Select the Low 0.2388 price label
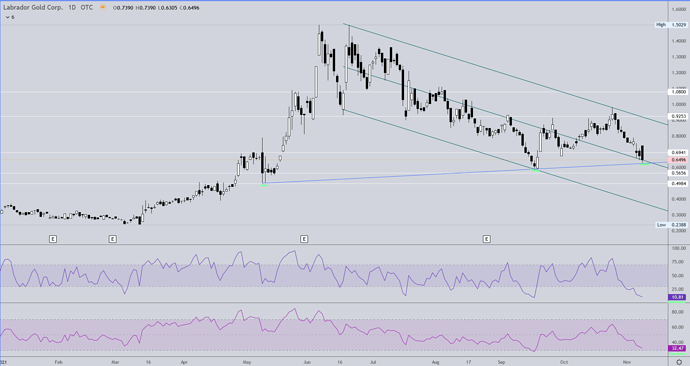This screenshot has height=366, width=690. click(x=672, y=225)
